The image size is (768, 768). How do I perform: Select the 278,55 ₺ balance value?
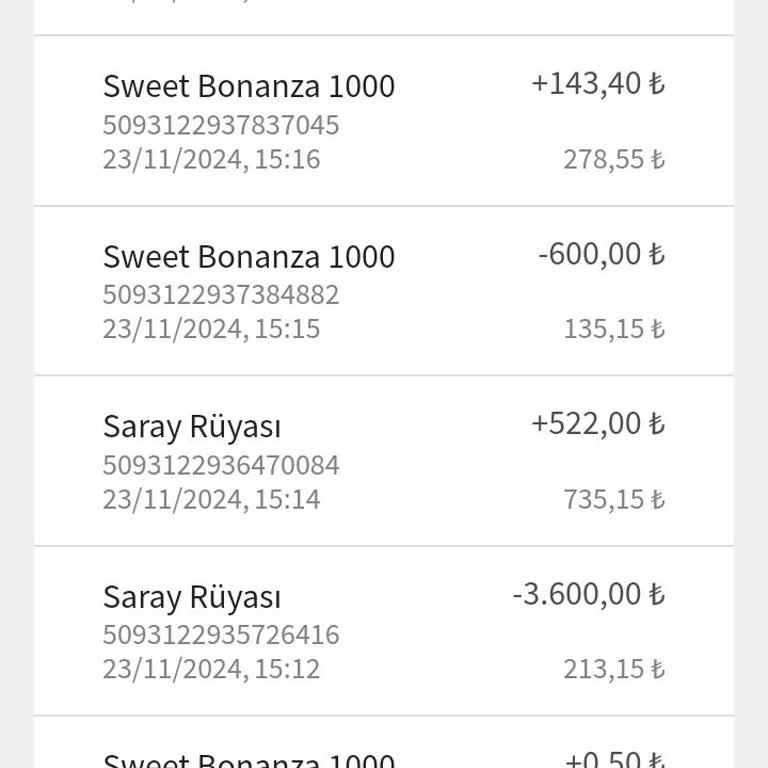613,159
